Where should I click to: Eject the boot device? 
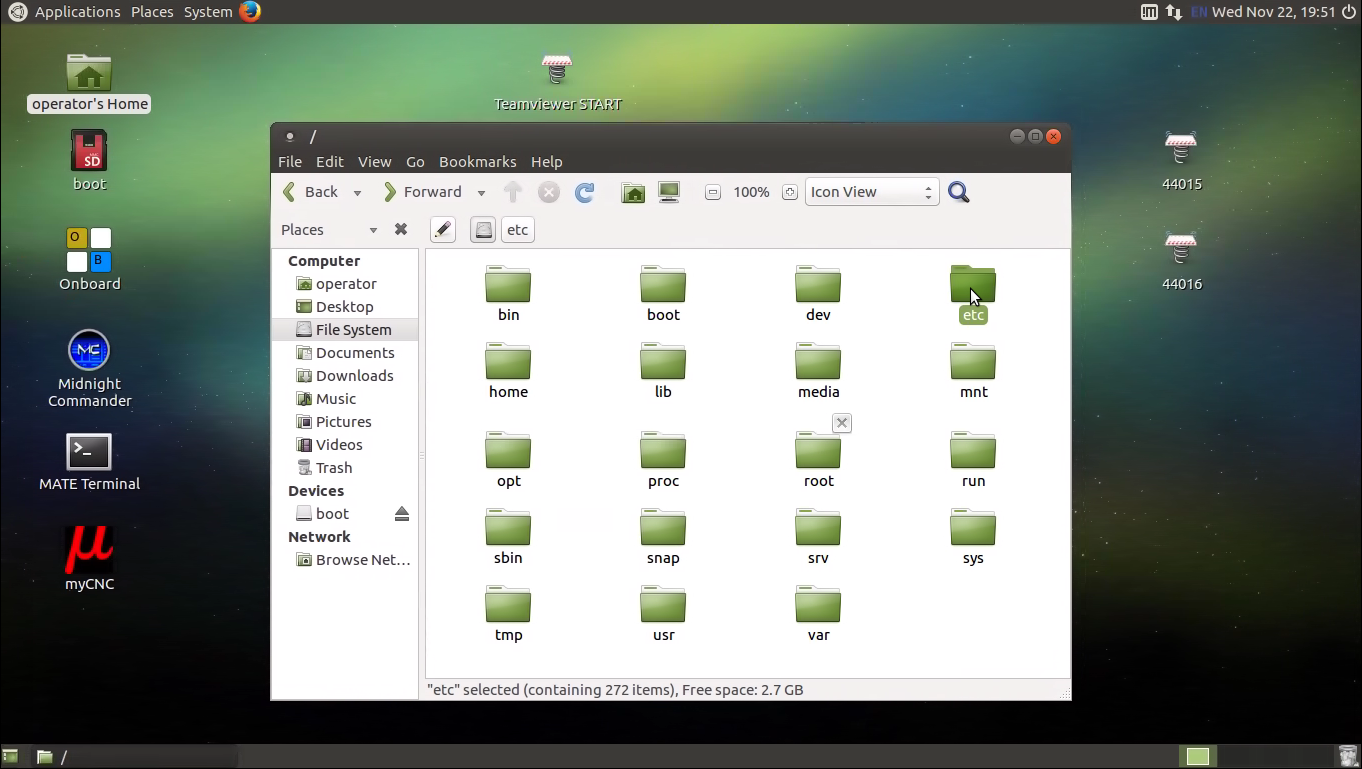[402, 514]
